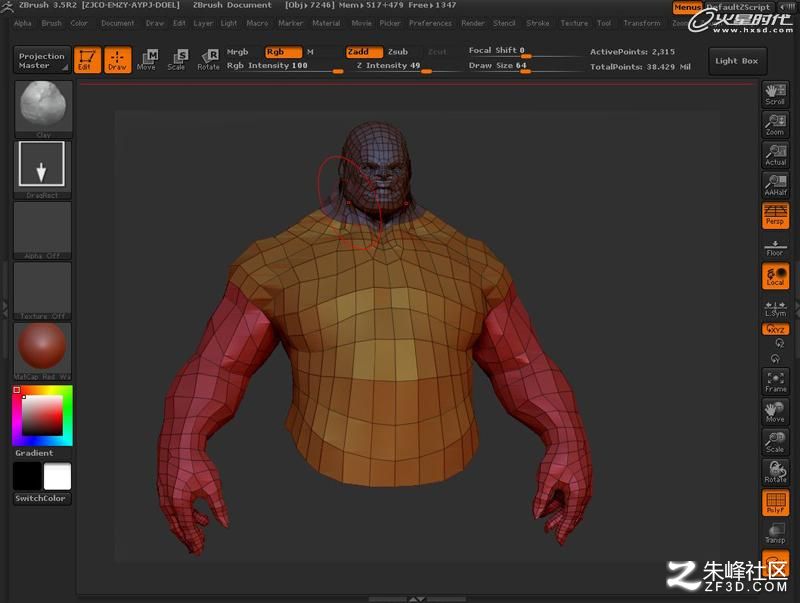
Task: Activate Edit mode button
Action: point(87,60)
